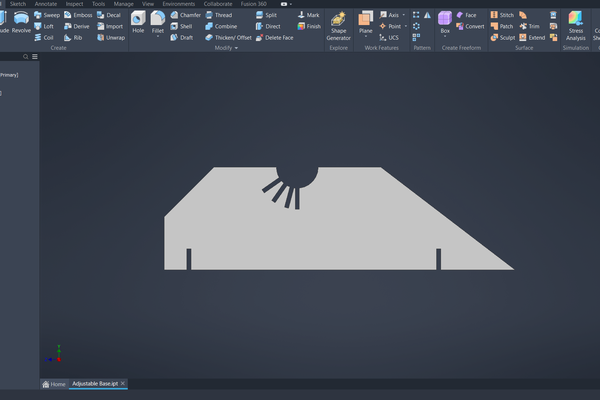Viewport: 600px width, 400px height.
Task: Open the Tools ribbon tab
Action: click(98, 4)
